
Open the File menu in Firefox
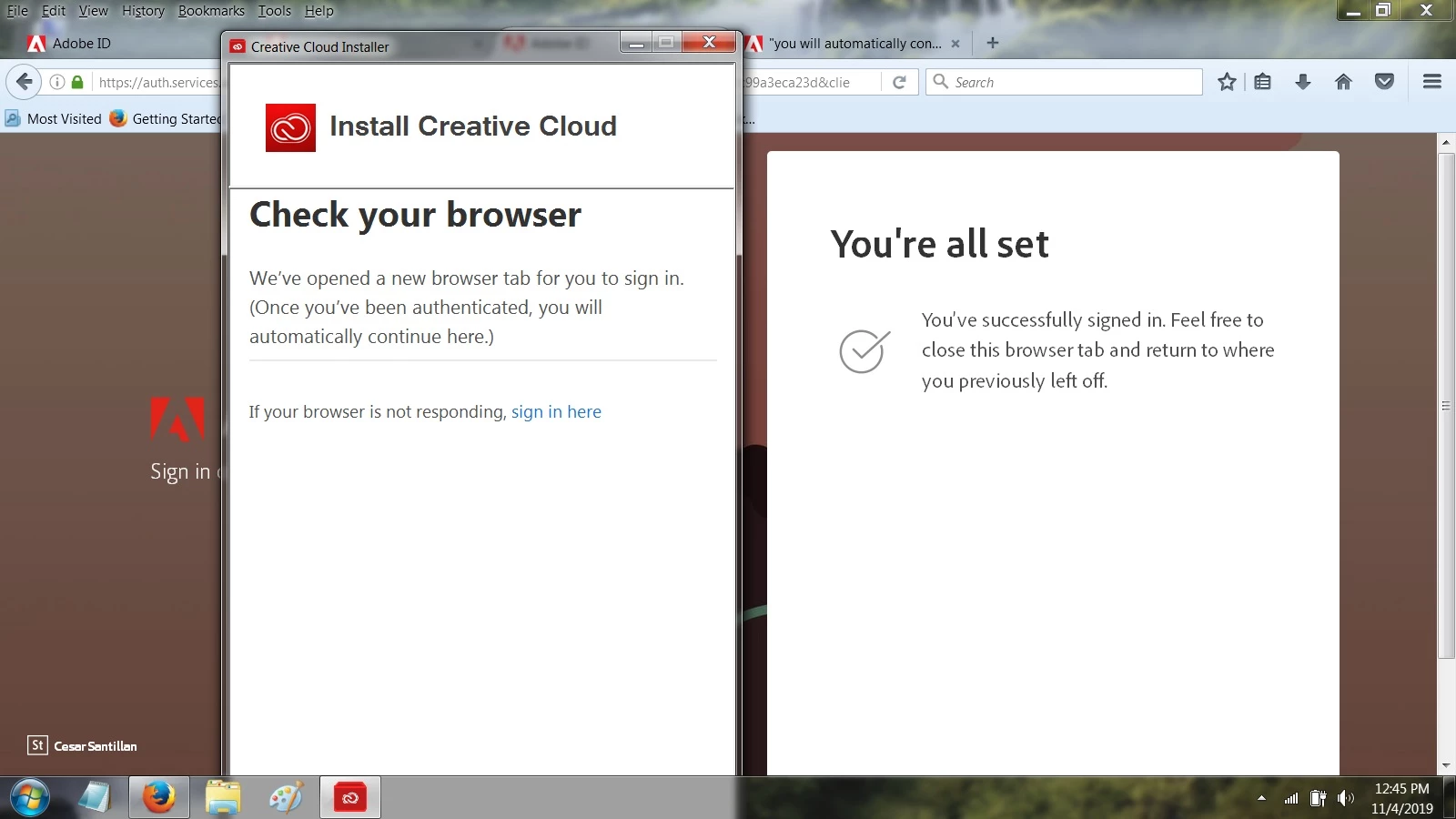17,11
